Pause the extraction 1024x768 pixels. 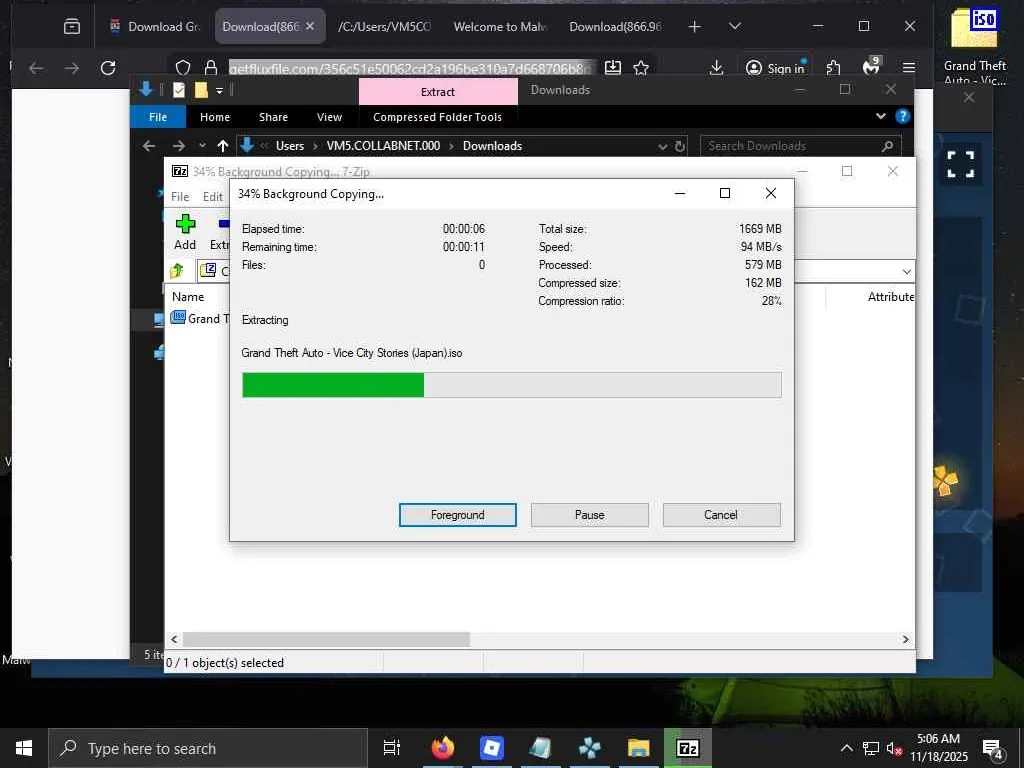[589, 515]
